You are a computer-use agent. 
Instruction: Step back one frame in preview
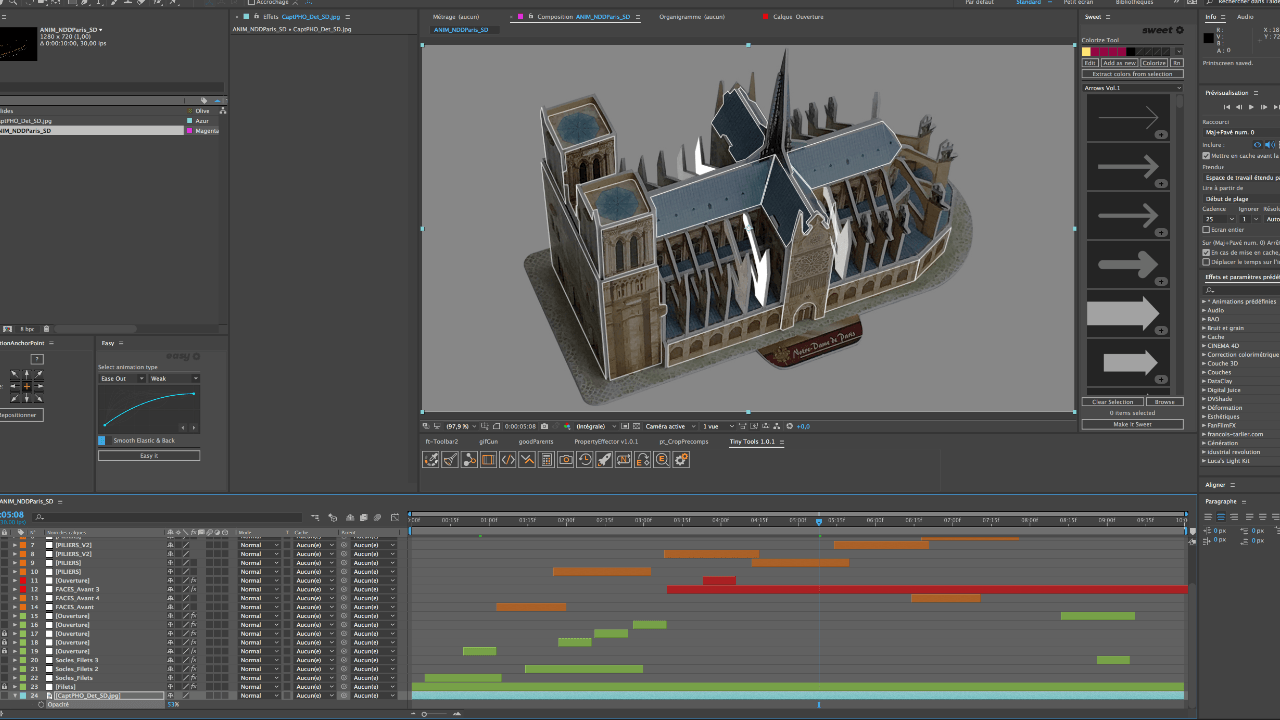[1239, 107]
